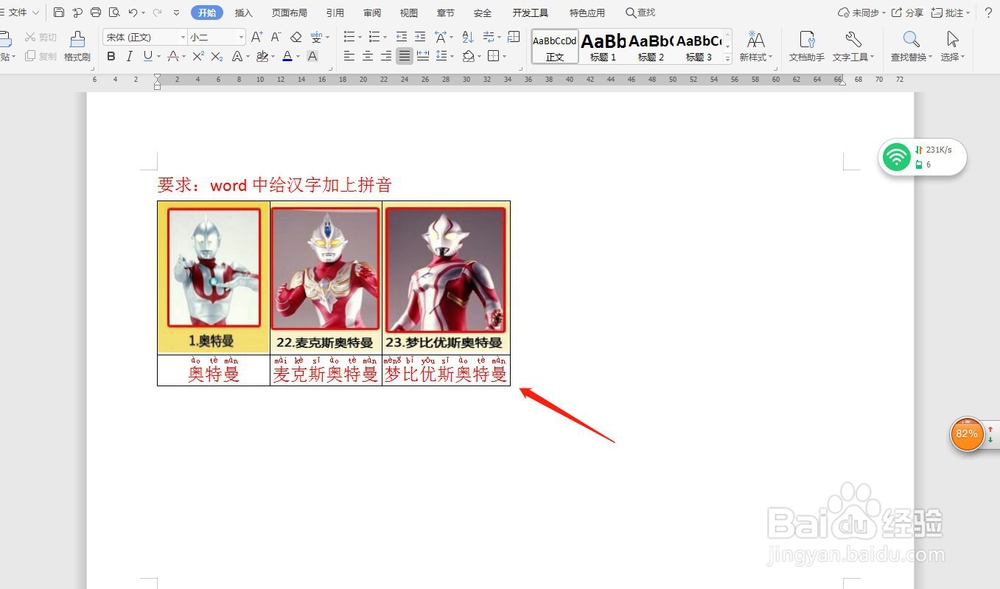Redo the last undone action
This screenshot has width=1000, height=589.
[x=157, y=12]
